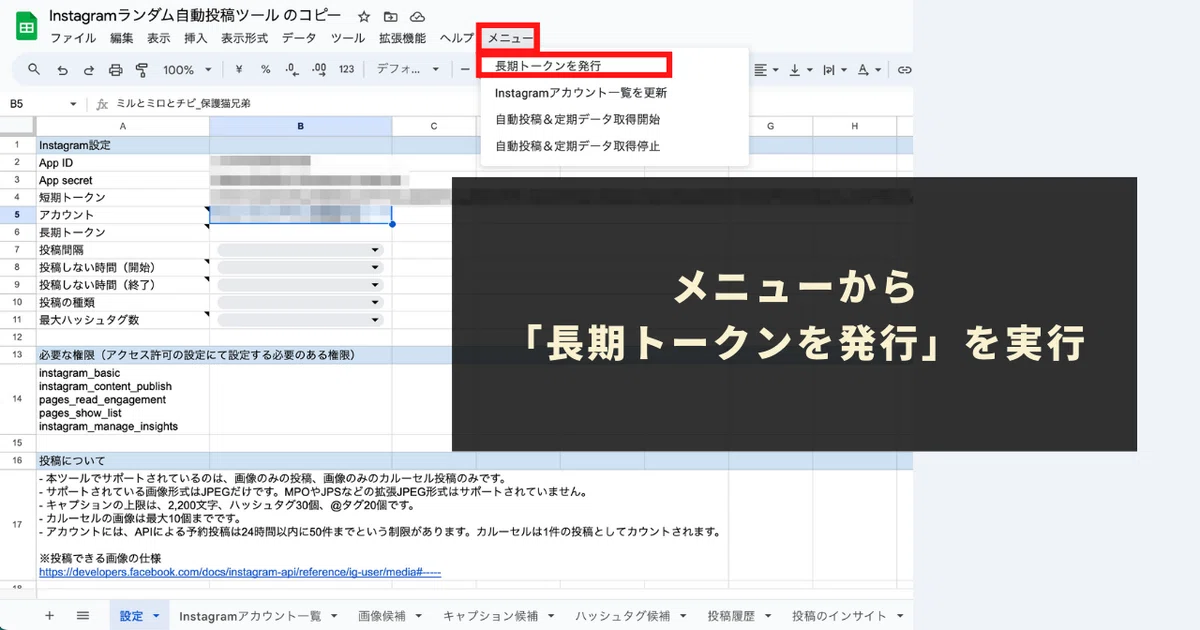Viewport: 1200px width, 630px height.
Task: Select the 長期トークン label cell
Action: [122, 232]
